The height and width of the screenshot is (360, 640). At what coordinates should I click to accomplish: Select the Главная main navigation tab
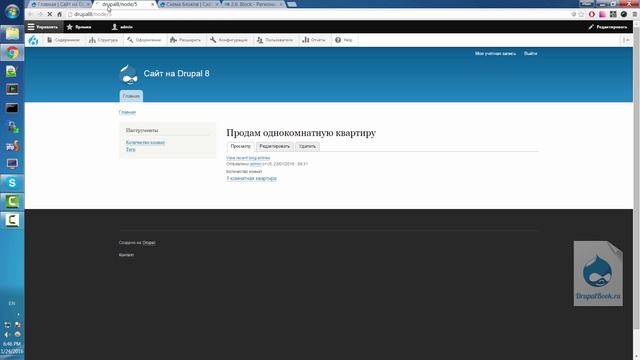coord(131,96)
